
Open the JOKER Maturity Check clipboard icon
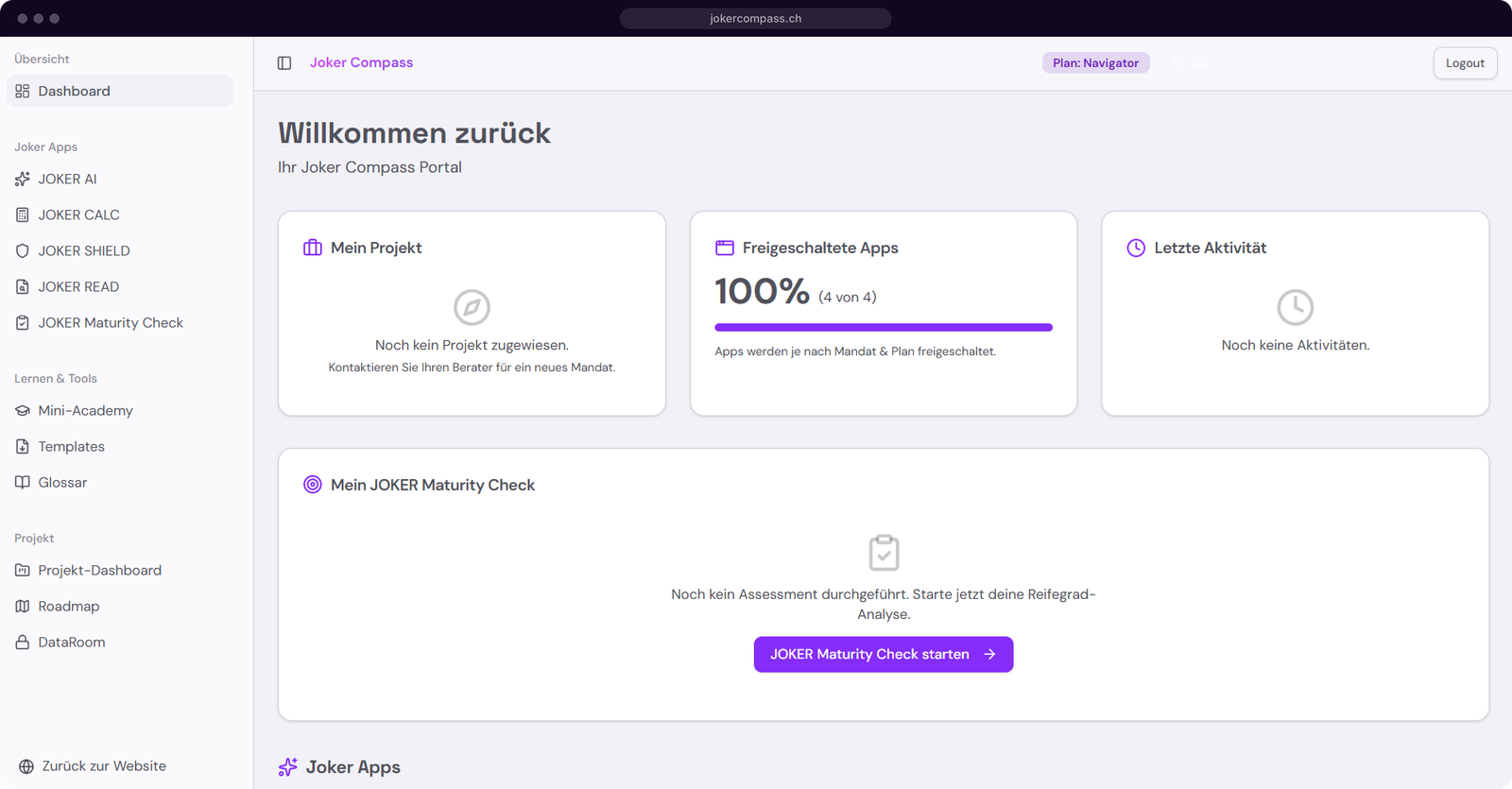(23, 322)
